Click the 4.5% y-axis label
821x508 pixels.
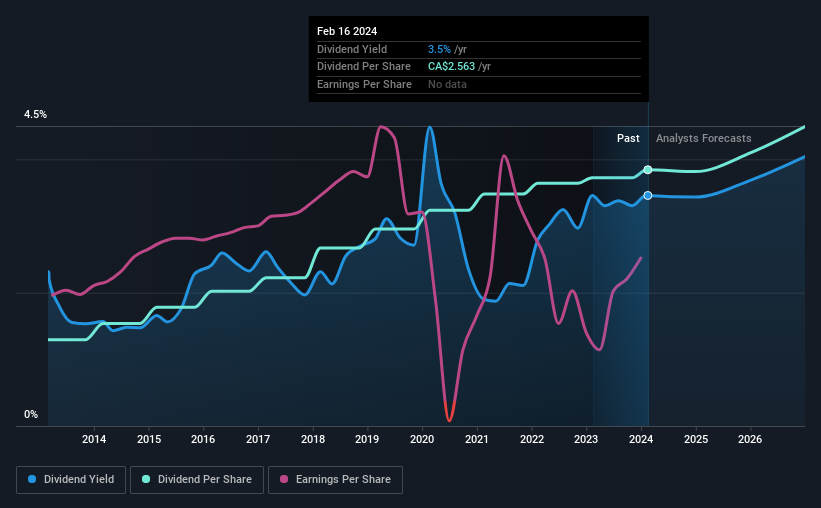click(x=35, y=115)
